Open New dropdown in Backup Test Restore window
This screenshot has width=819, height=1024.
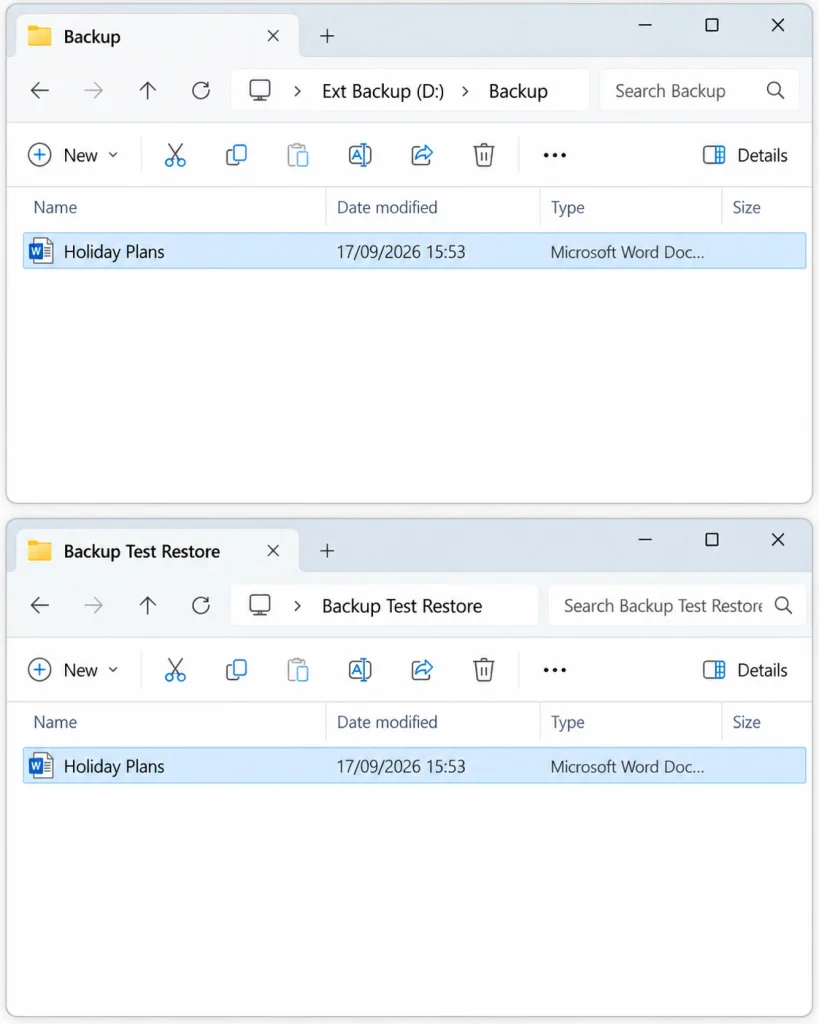click(73, 670)
